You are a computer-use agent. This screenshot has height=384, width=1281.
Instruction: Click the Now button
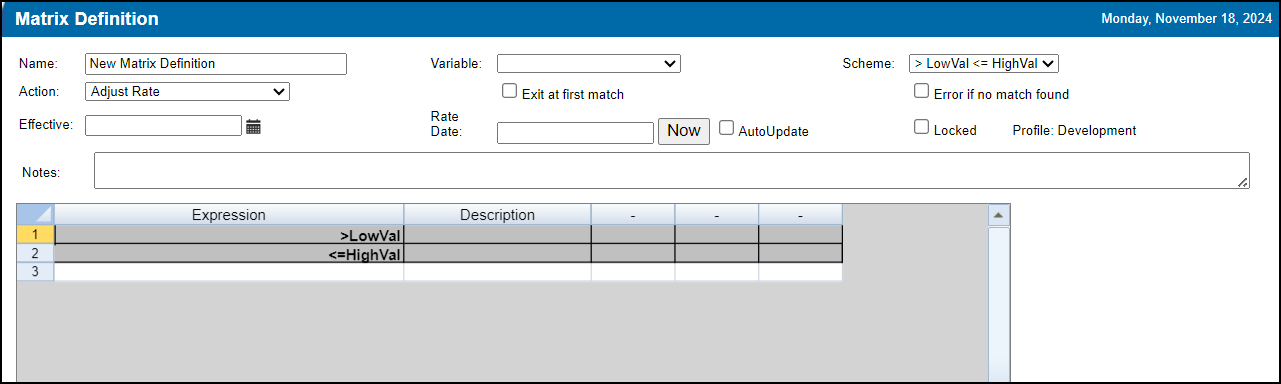[684, 131]
